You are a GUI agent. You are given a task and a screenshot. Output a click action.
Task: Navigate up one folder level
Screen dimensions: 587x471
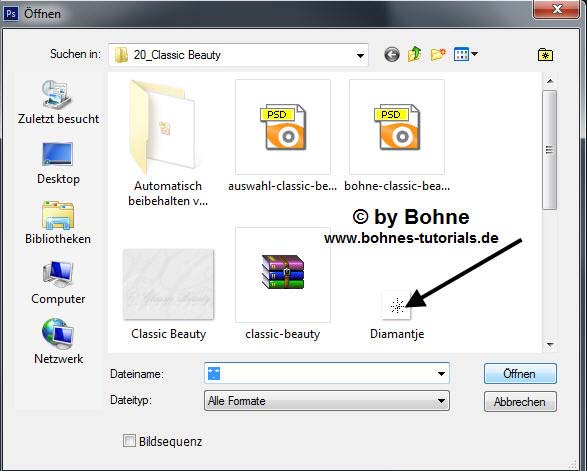pyautogui.click(x=414, y=54)
